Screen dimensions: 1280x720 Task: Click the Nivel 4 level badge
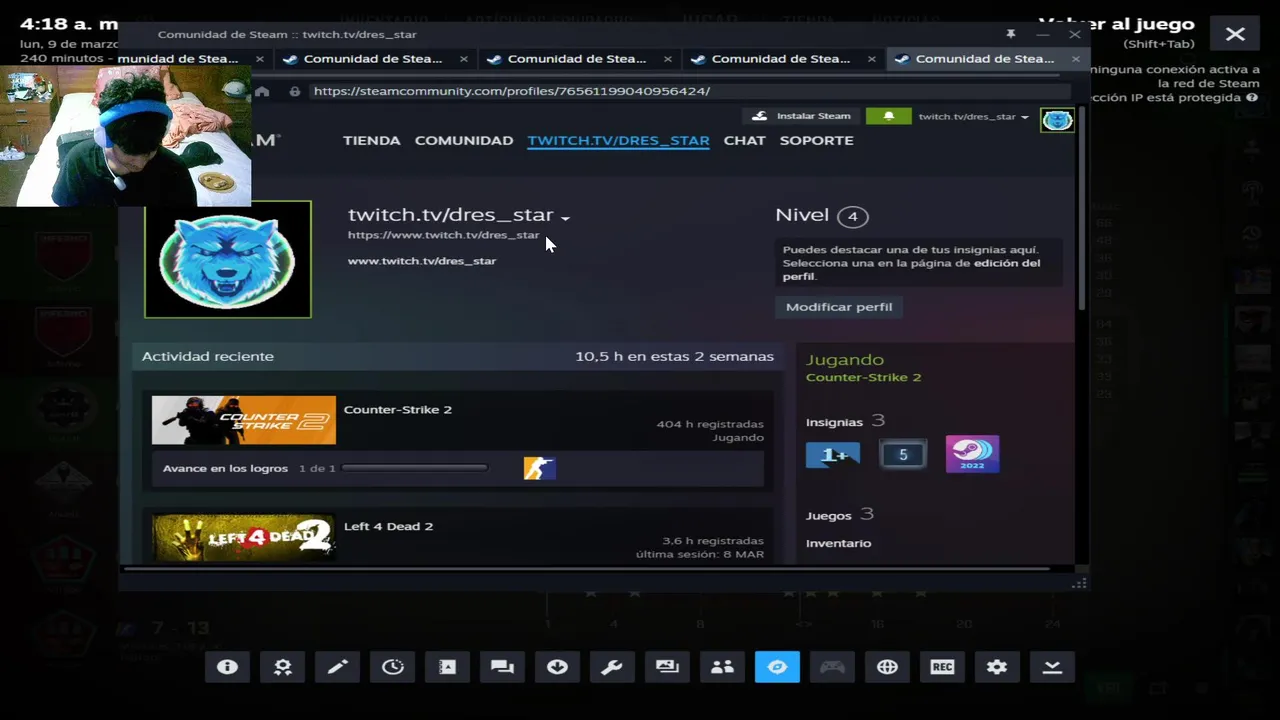[852, 216]
